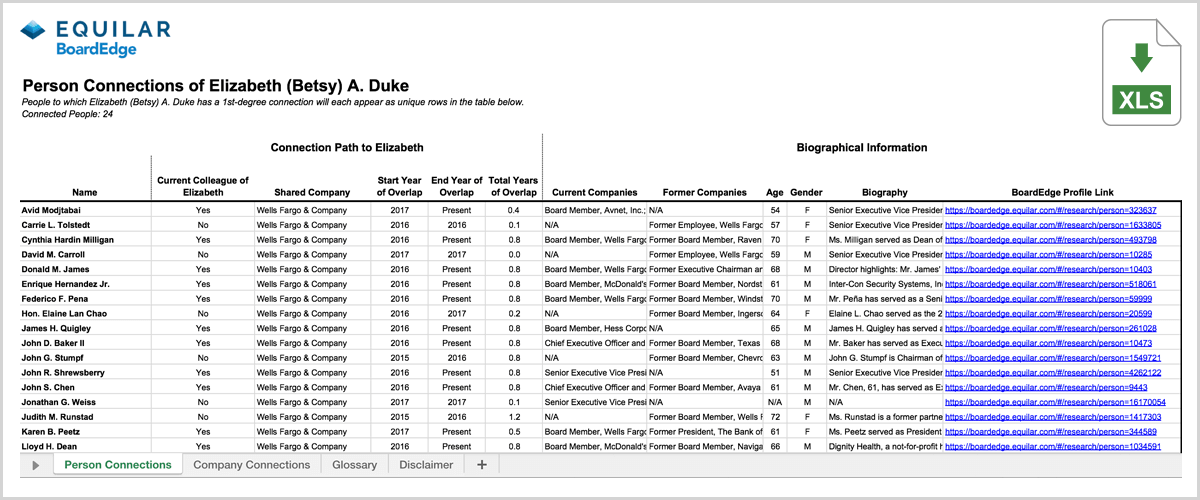
Task: Click the sheet navigation arrow
Action: pyautogui.click(x=36, y=465)
